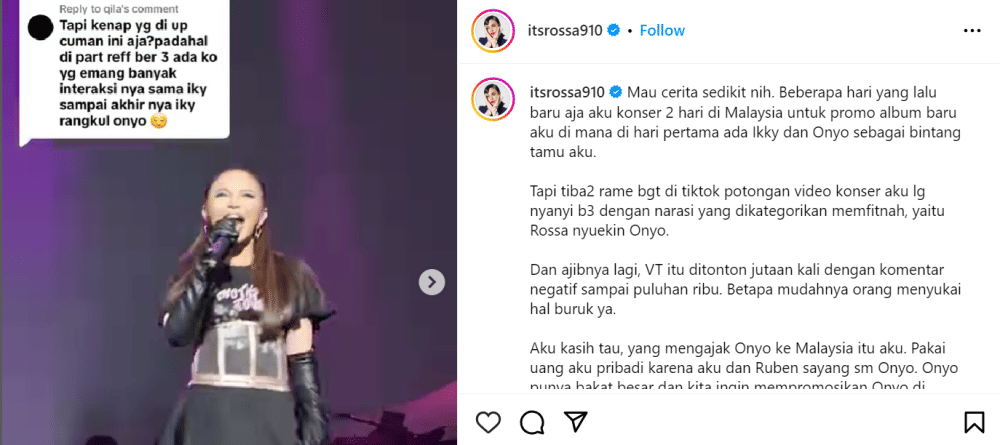This screenshot has width=1000, height=445.
Task: Click the 'Reply to qila's comment' label
Action: coord(119,9)
